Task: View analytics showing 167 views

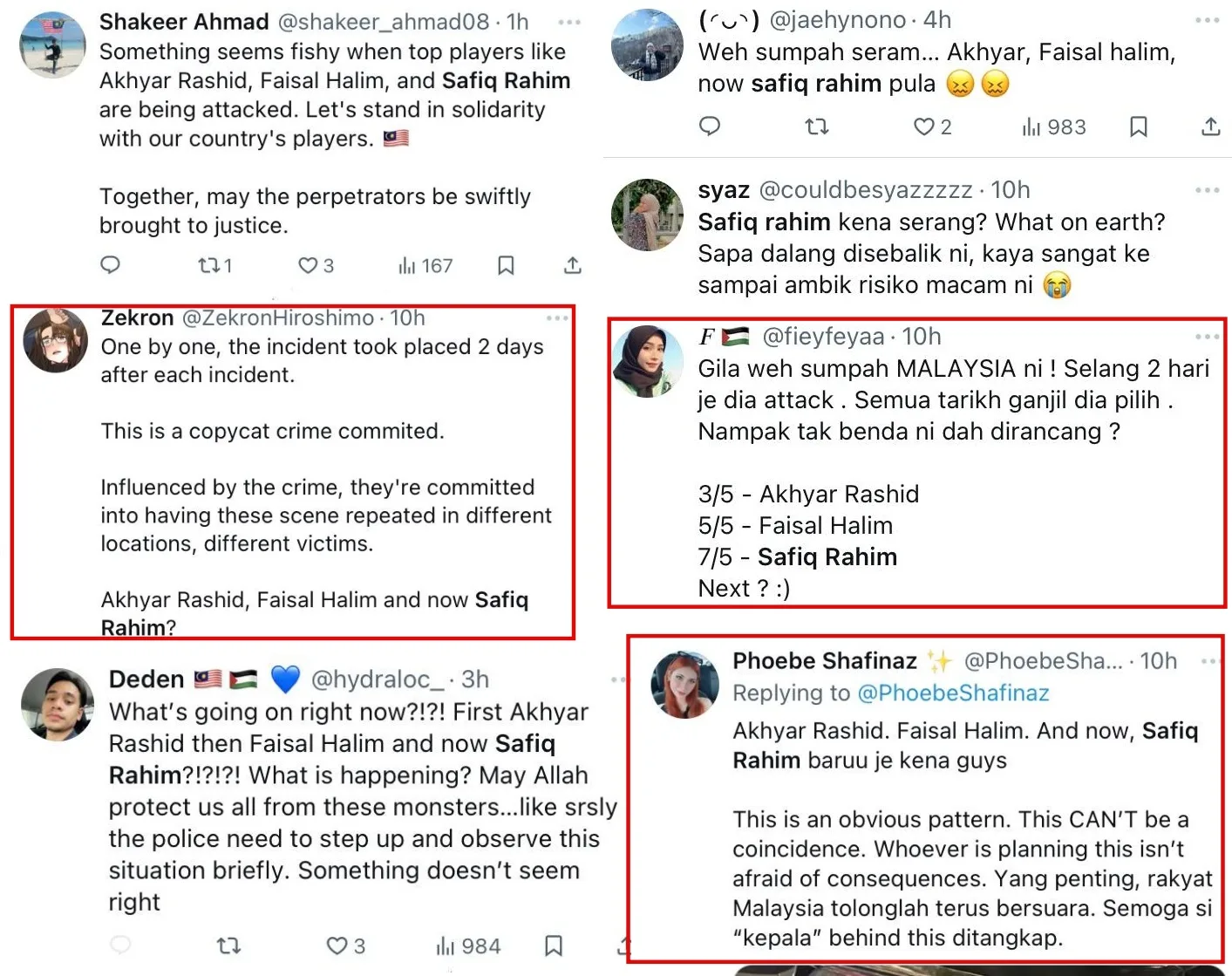Action: [x=425, y=265]
